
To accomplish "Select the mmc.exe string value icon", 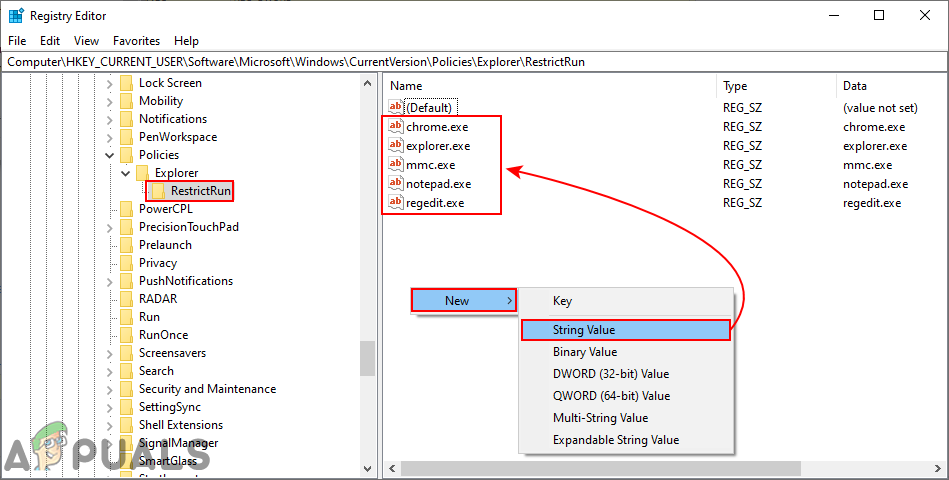I will [396, 164].
